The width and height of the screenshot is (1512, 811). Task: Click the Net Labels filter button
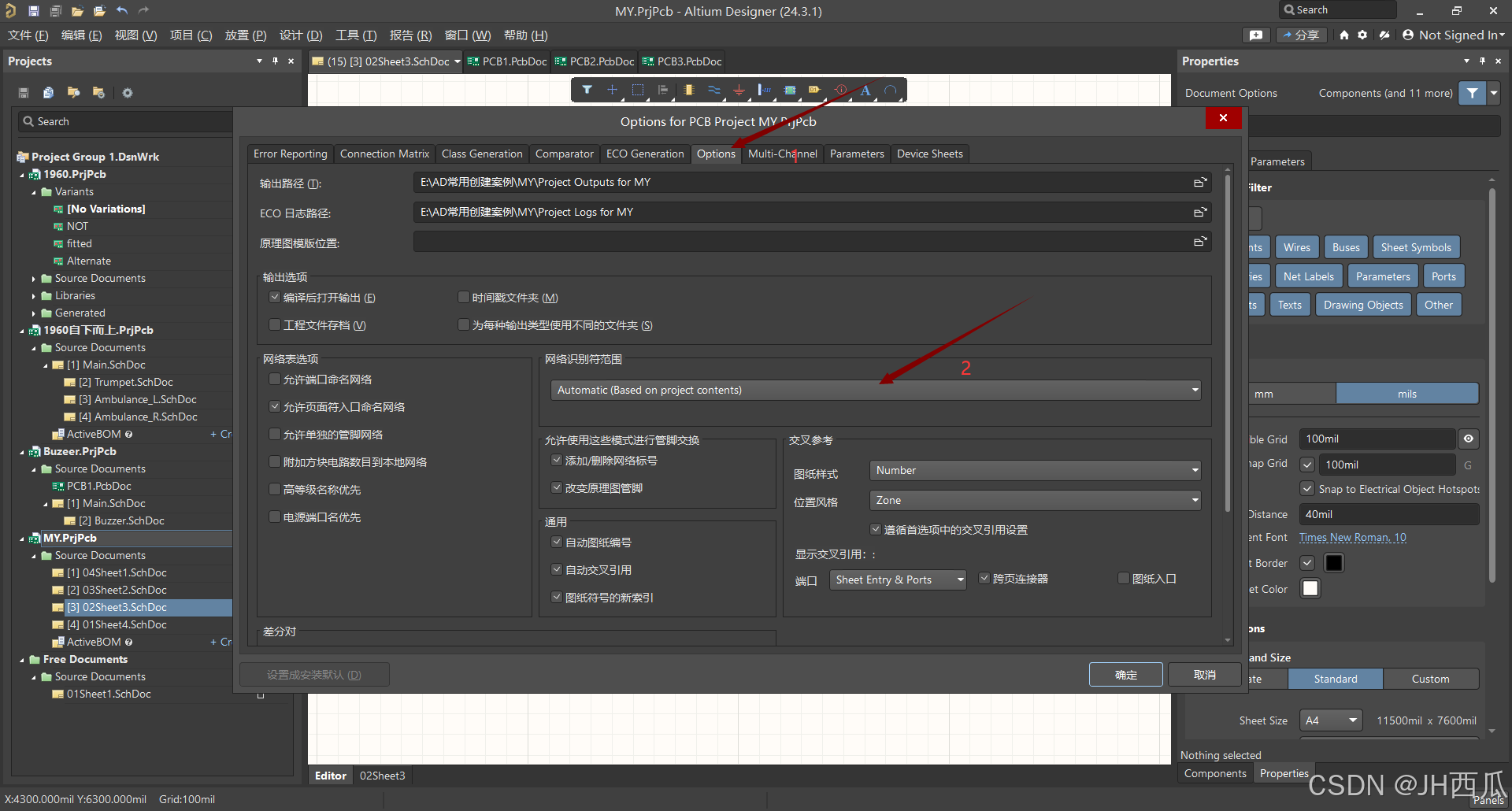(1309, 276)
